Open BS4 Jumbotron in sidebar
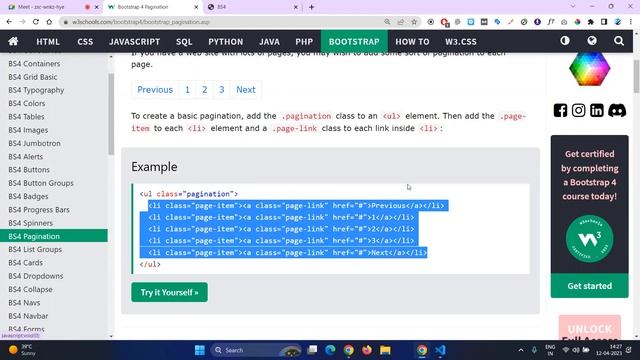 tap(34, 143)
